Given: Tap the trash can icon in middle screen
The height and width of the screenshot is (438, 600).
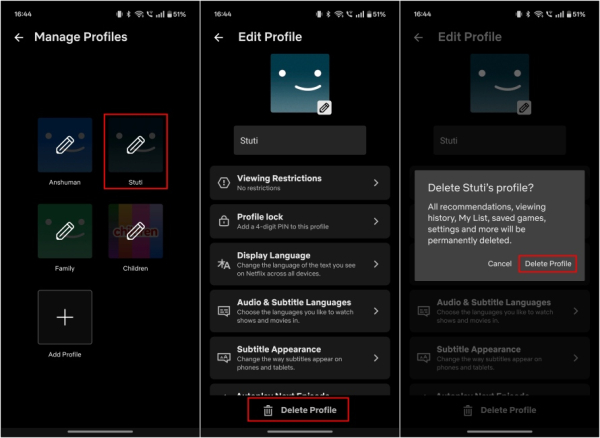Looking at the screenshot, I should coord(268,410).
